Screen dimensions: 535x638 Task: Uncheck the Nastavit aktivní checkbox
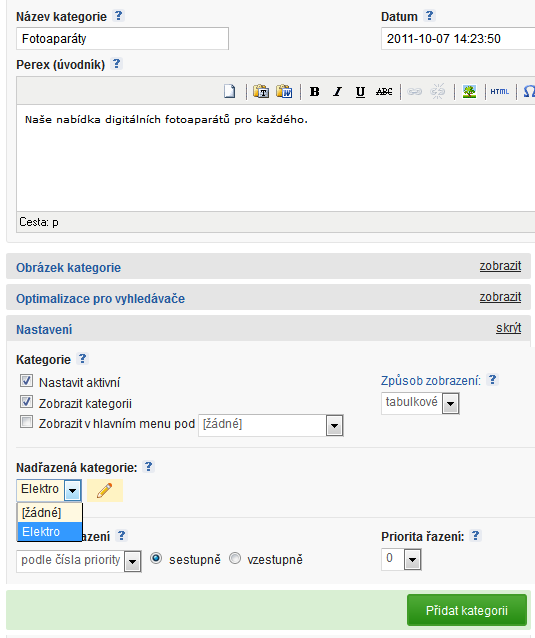pos(26,381)
